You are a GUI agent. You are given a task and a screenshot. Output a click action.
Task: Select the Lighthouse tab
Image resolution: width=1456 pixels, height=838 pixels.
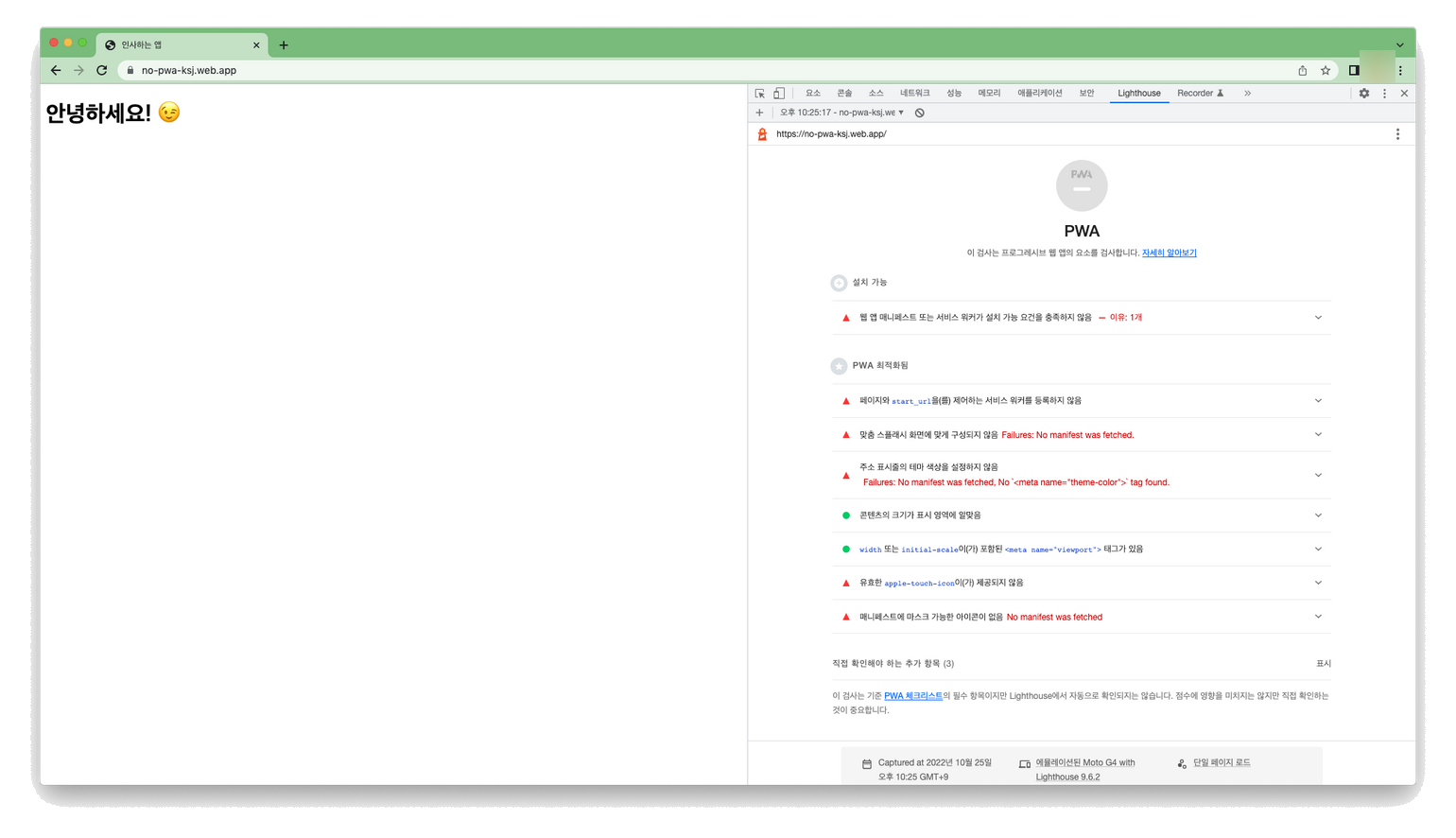click(1139, 94)
